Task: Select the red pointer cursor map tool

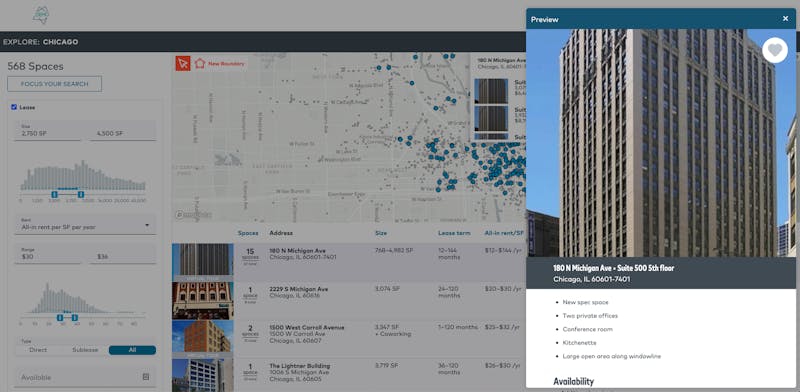Action: pos(183,63)
